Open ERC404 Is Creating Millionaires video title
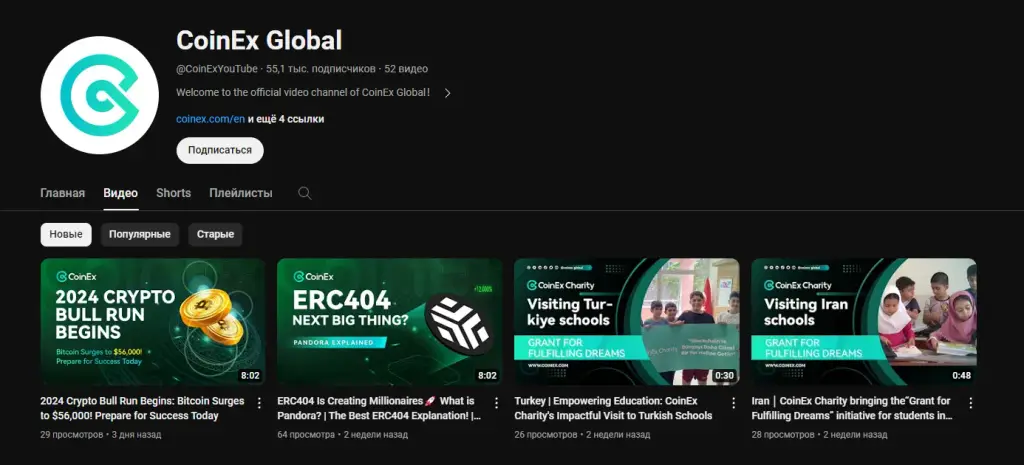This screenshot has width=1024, height=465. [x=379, y=408]
